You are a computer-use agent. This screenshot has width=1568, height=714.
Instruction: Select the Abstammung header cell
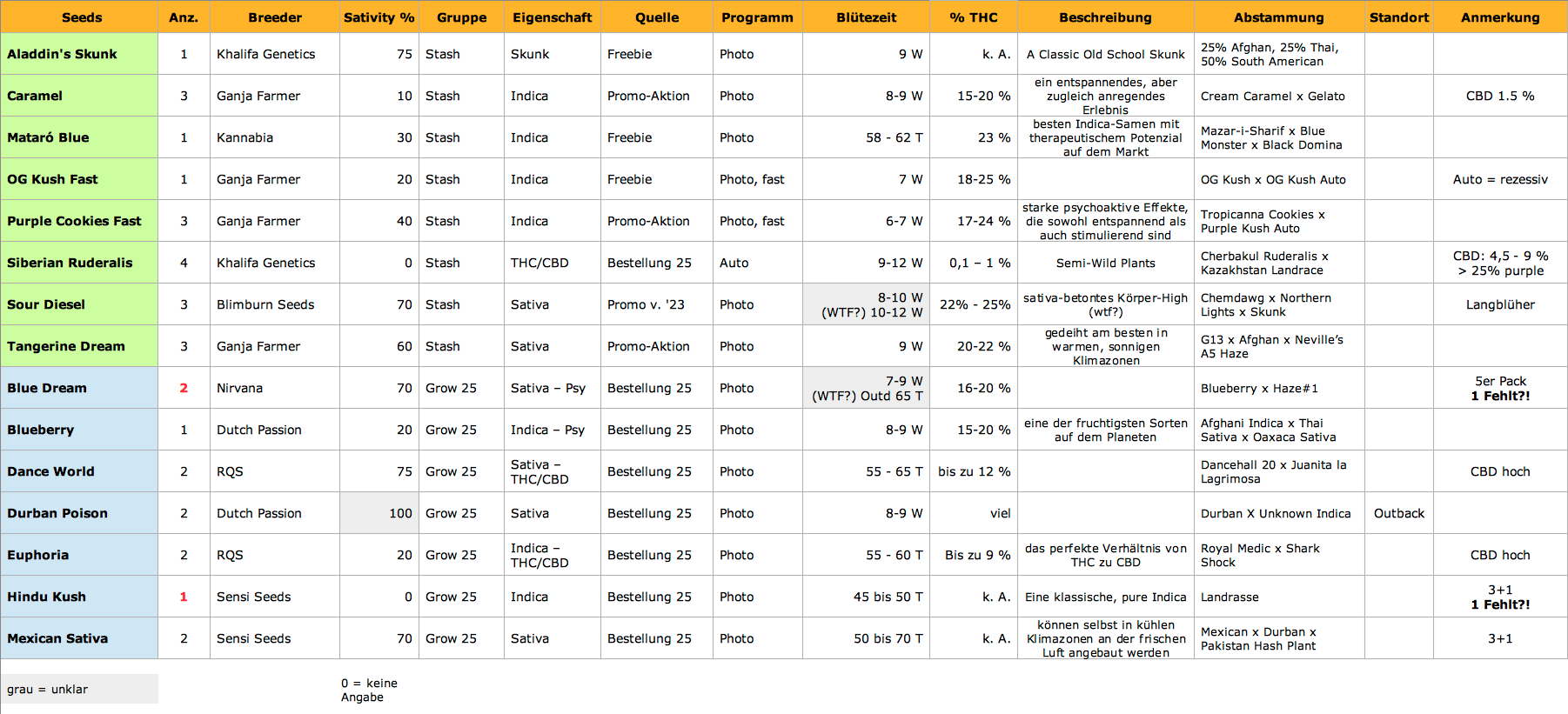point(1278,17)
